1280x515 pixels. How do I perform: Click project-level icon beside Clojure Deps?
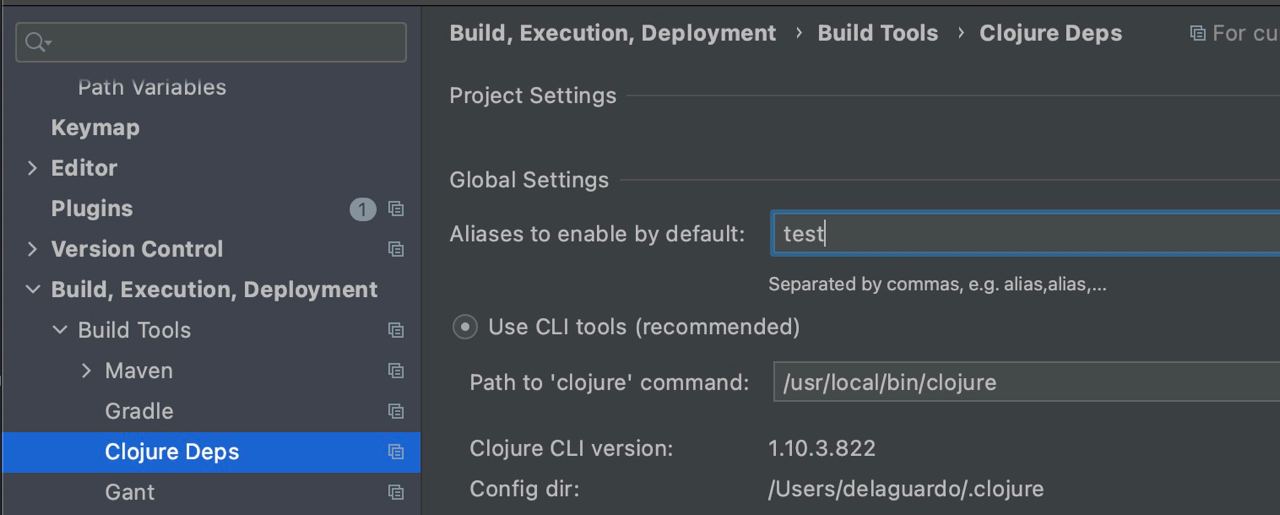pos(396,452)
